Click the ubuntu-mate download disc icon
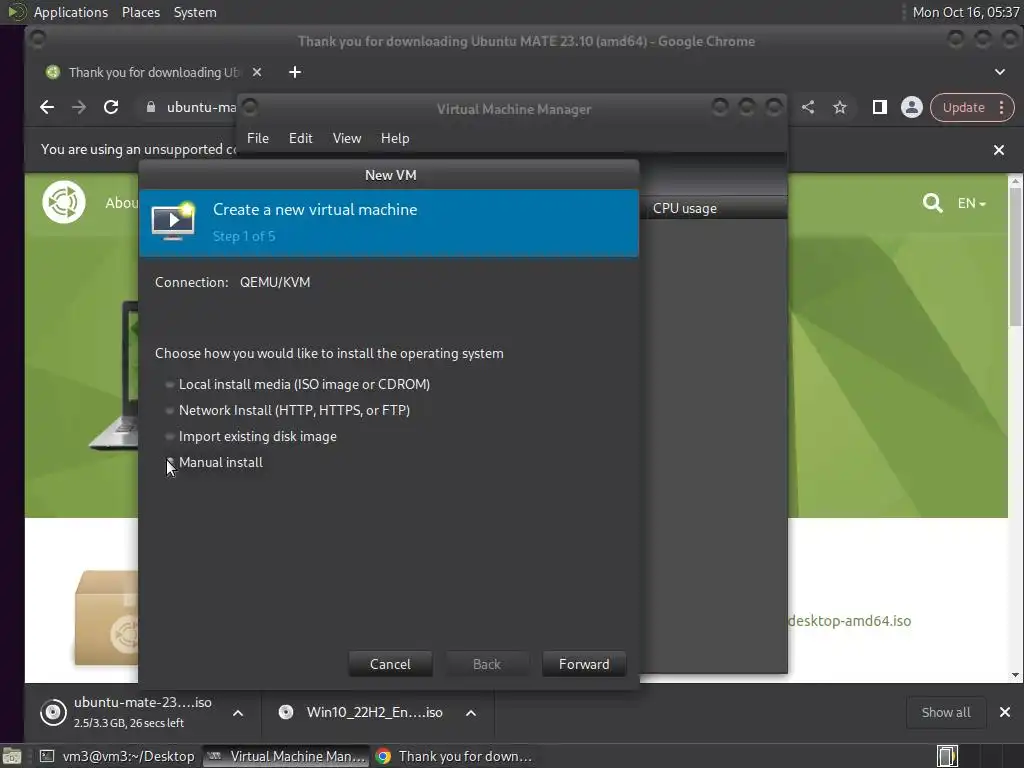This screenshot has height=768, width=1024. point(53,712)
